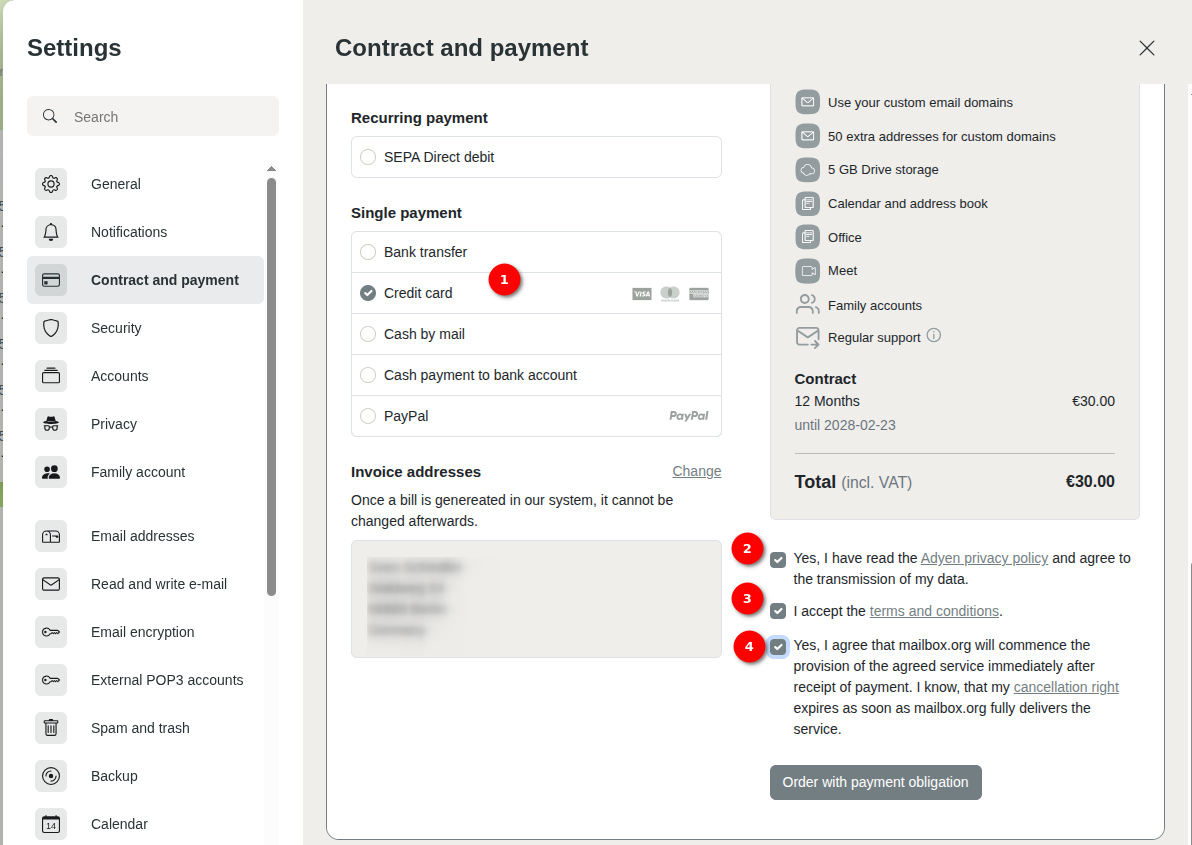The width and height of the screenshot is (1192, 845).
Task: Click Change link for invoice addresses
Action: (696, 471)
